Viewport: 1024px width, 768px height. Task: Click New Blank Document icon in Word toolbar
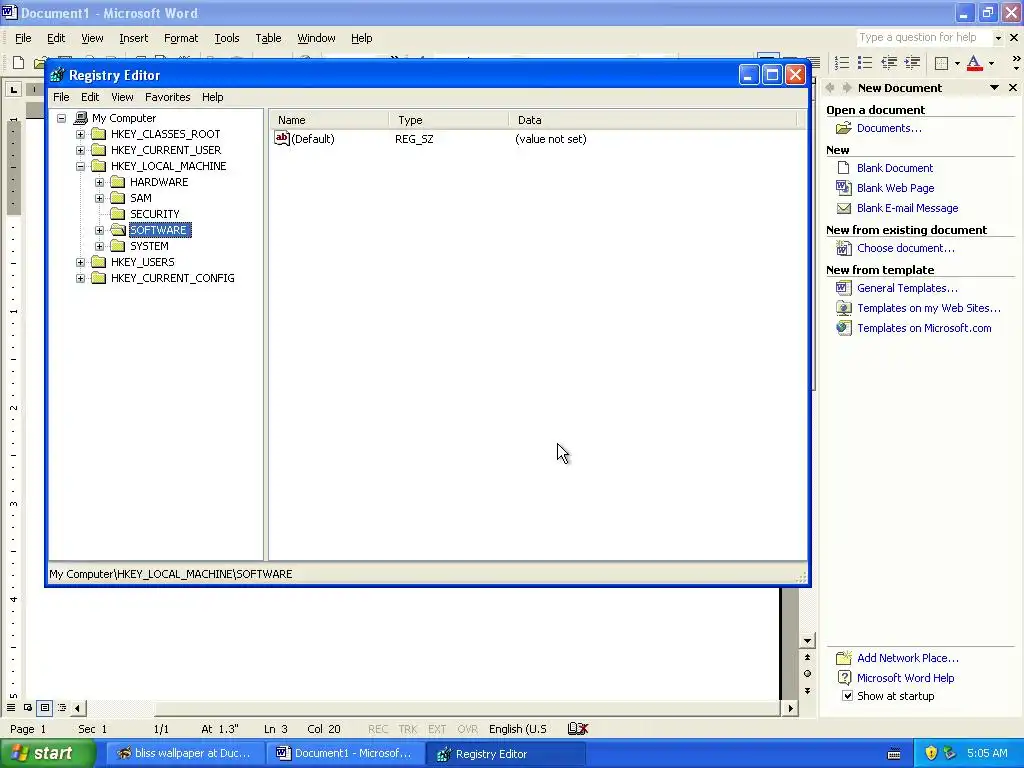(18, 63)
